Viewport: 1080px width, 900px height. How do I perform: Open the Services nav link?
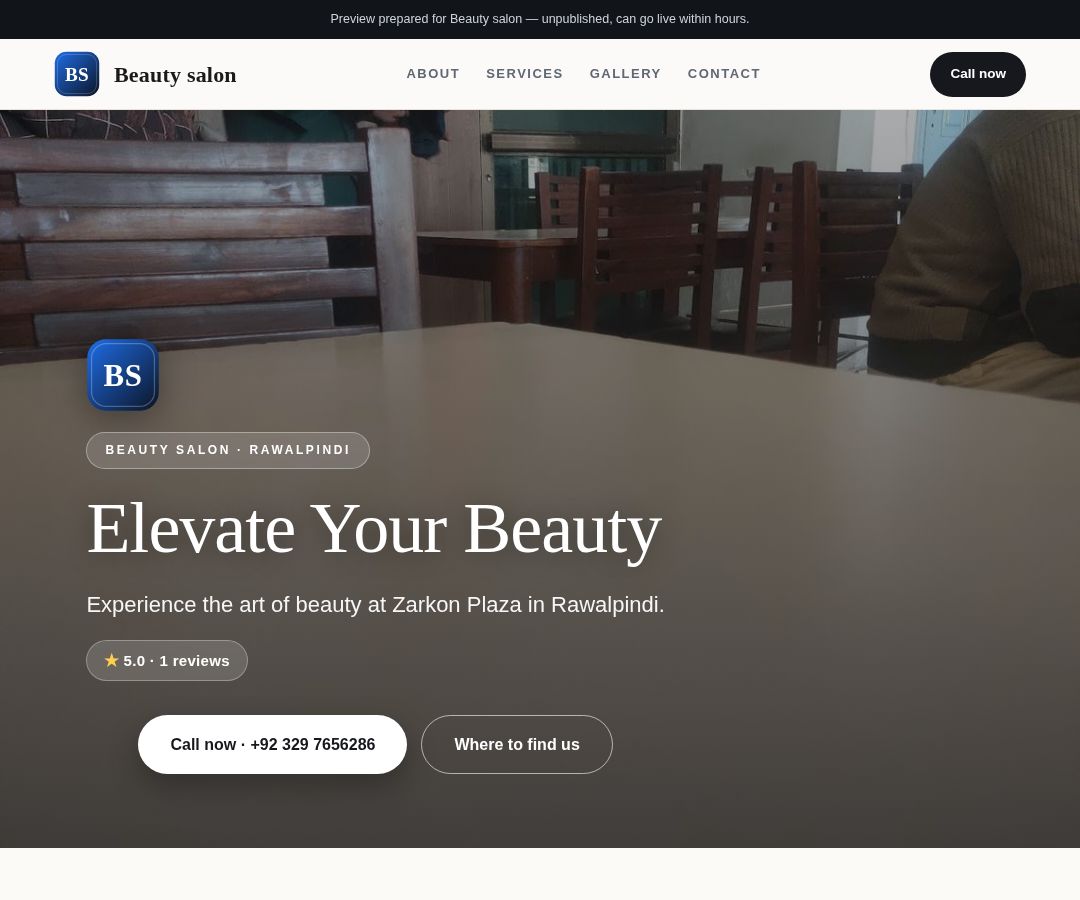(524, 74)
